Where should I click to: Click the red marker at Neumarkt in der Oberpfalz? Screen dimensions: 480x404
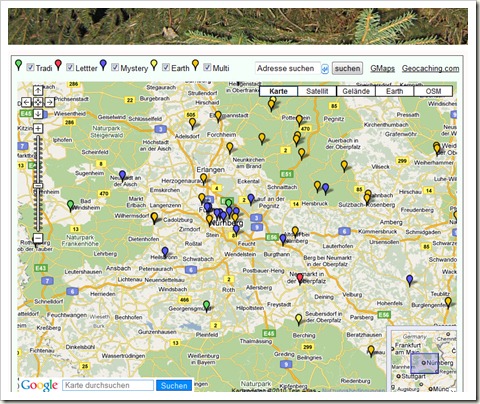tap(300, 279)
